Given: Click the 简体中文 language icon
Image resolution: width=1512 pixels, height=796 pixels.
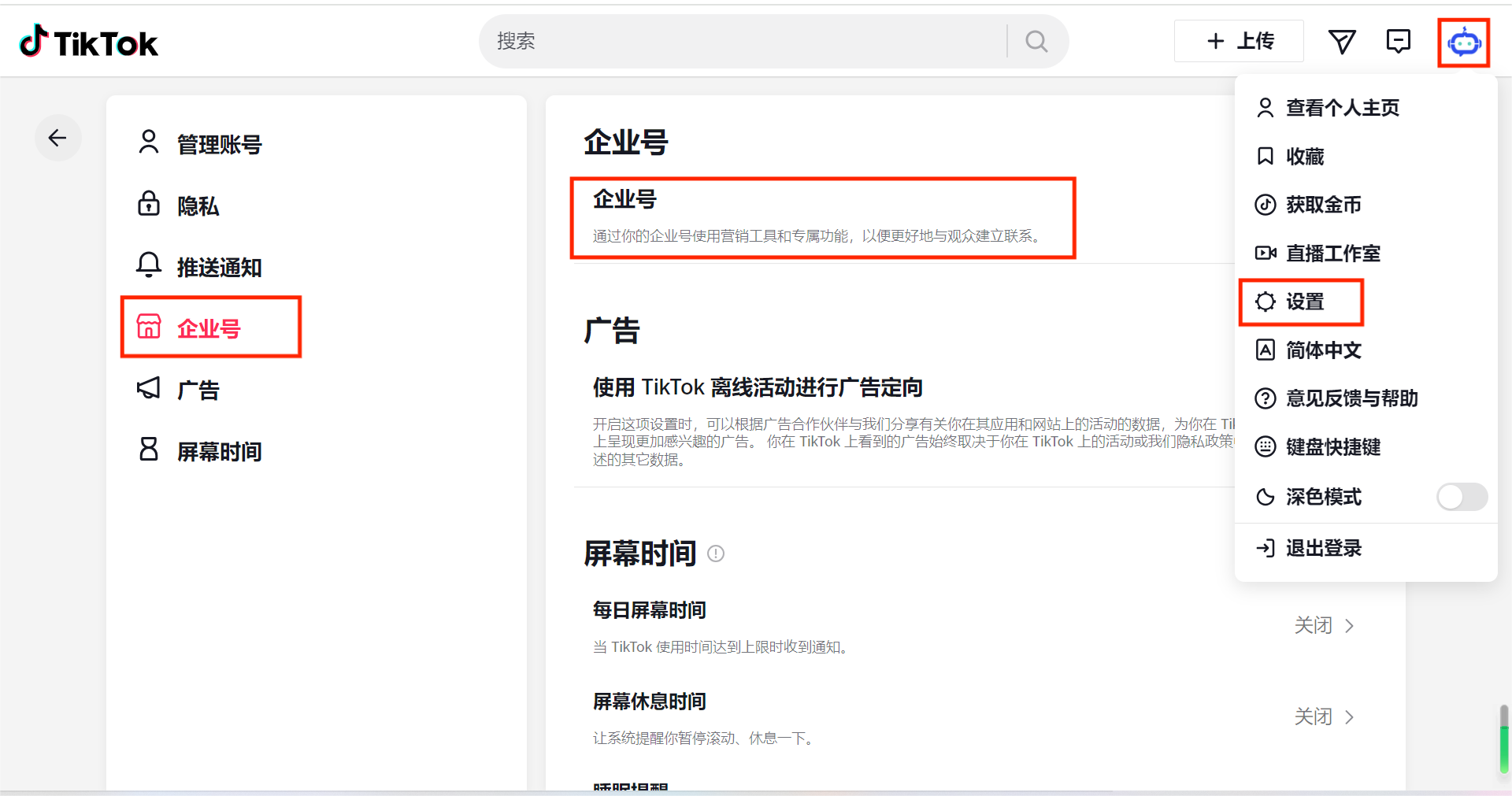Looking at the screenshot, I should pos(1265,350).
